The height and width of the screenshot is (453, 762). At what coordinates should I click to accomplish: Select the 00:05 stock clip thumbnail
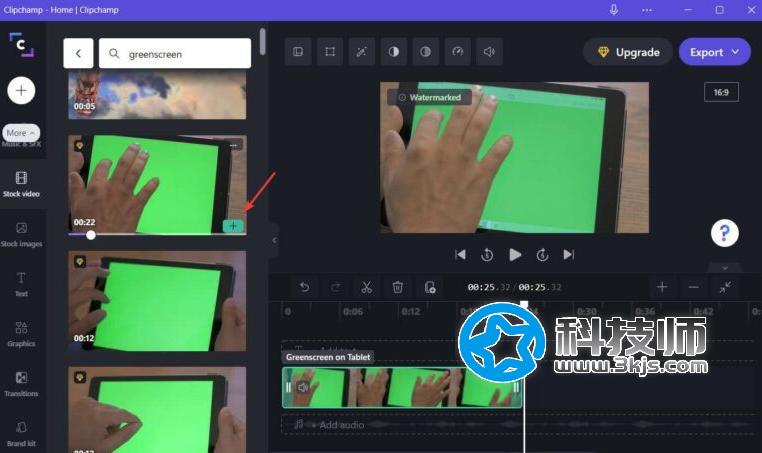[x=157, y=94]
